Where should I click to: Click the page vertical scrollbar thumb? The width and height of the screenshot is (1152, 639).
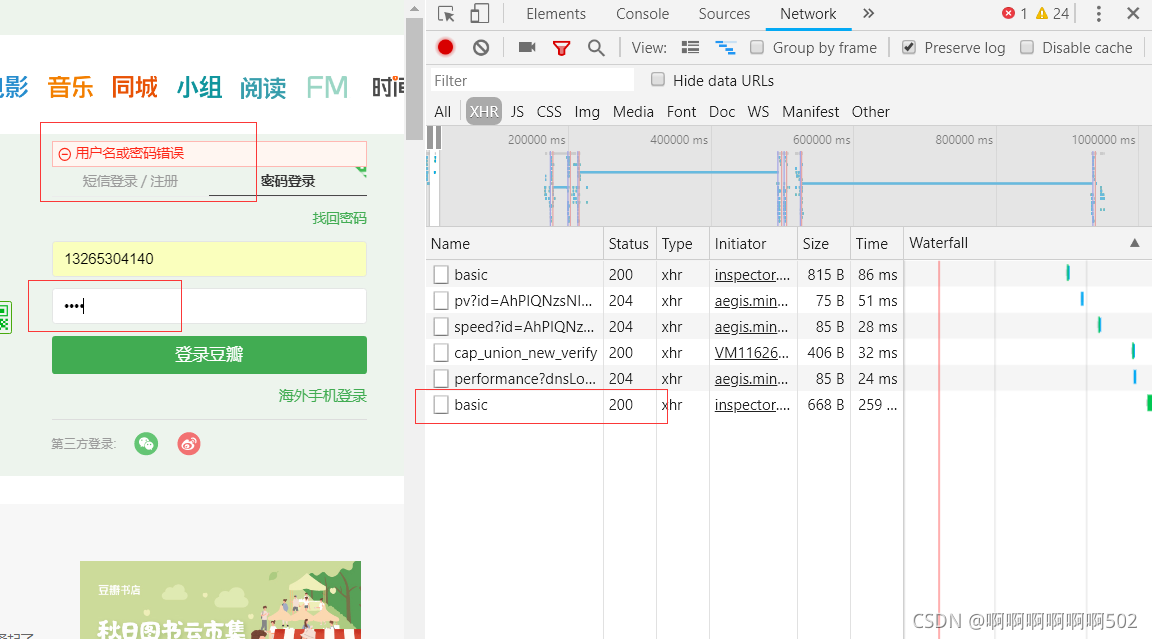(414, 77)
